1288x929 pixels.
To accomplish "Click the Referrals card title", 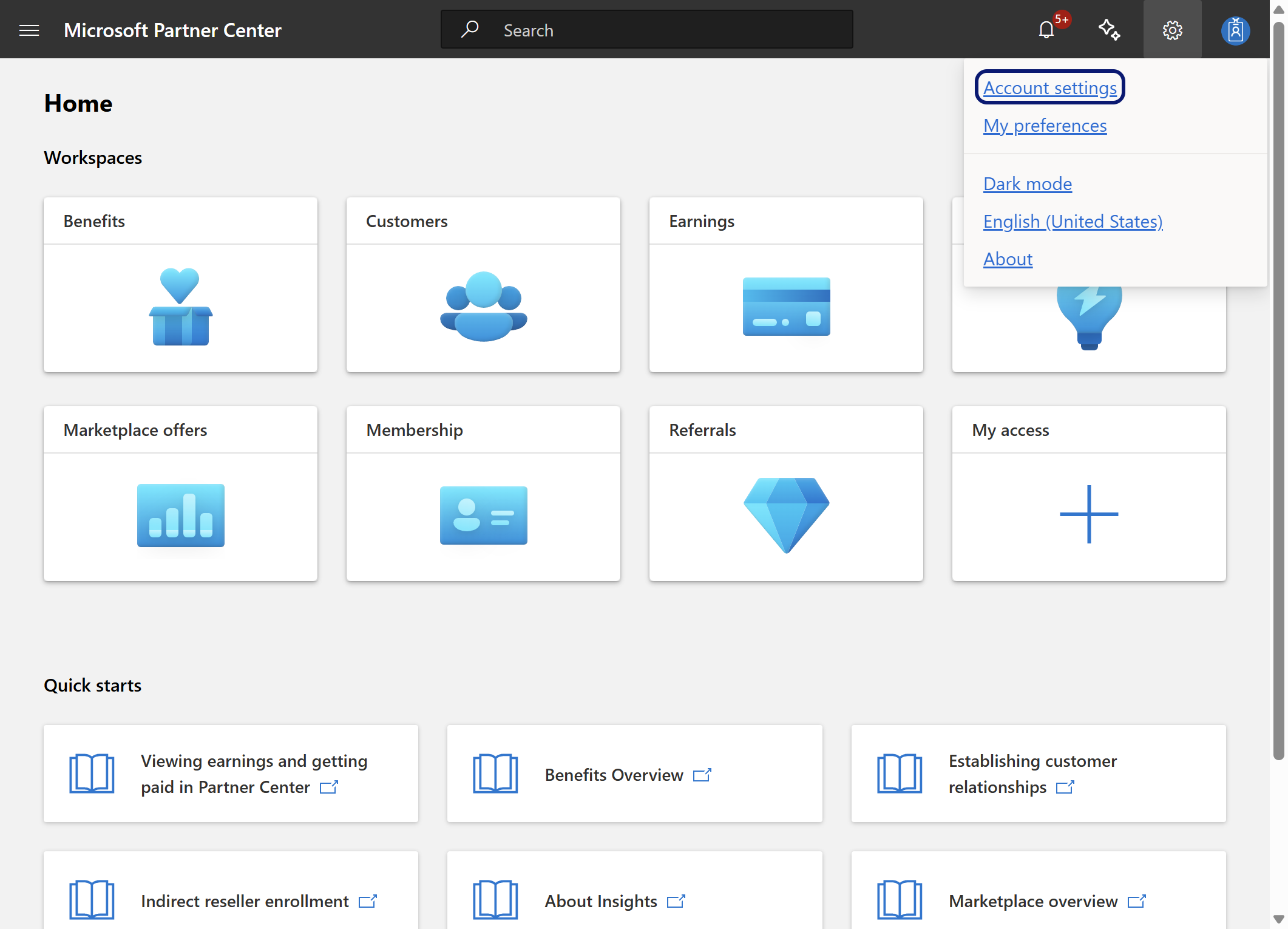I will [x=702, y=430].
